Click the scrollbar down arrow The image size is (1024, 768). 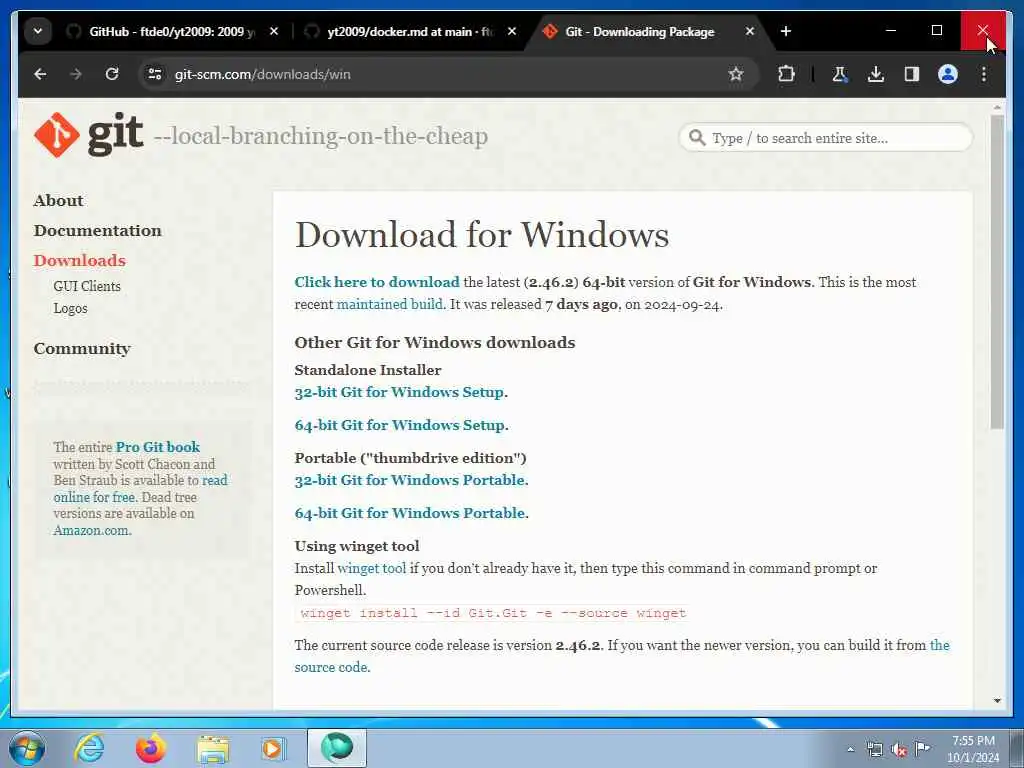point(997,701)
